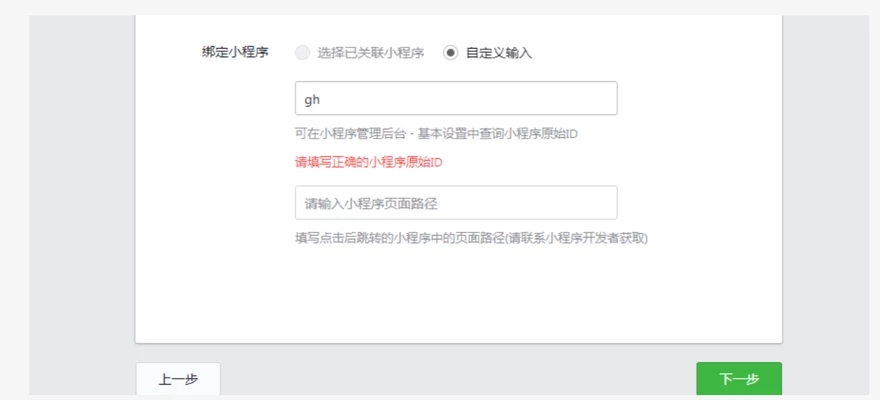Image resolution: width=880 pixels, height=400 pixels.
Task: Select the 自定义输入 radio button
Action: (x=451, y=53)
